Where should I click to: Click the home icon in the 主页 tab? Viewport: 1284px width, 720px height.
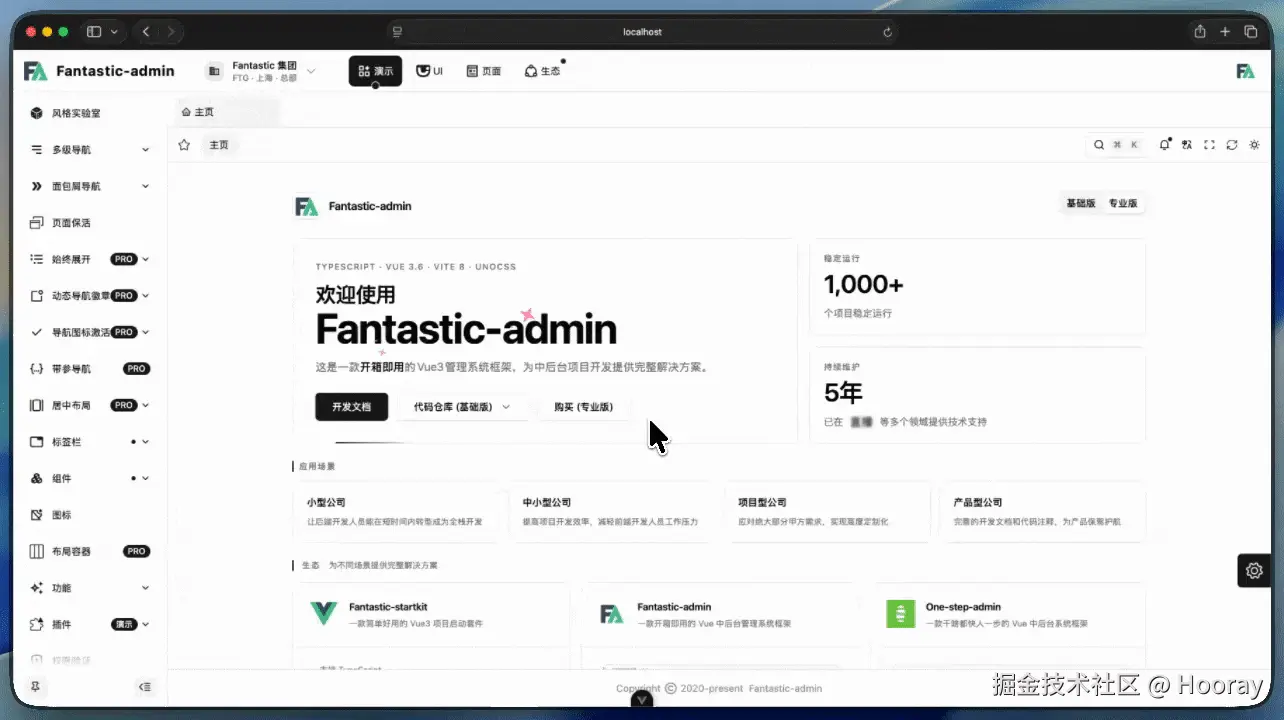tap(186, 112)
